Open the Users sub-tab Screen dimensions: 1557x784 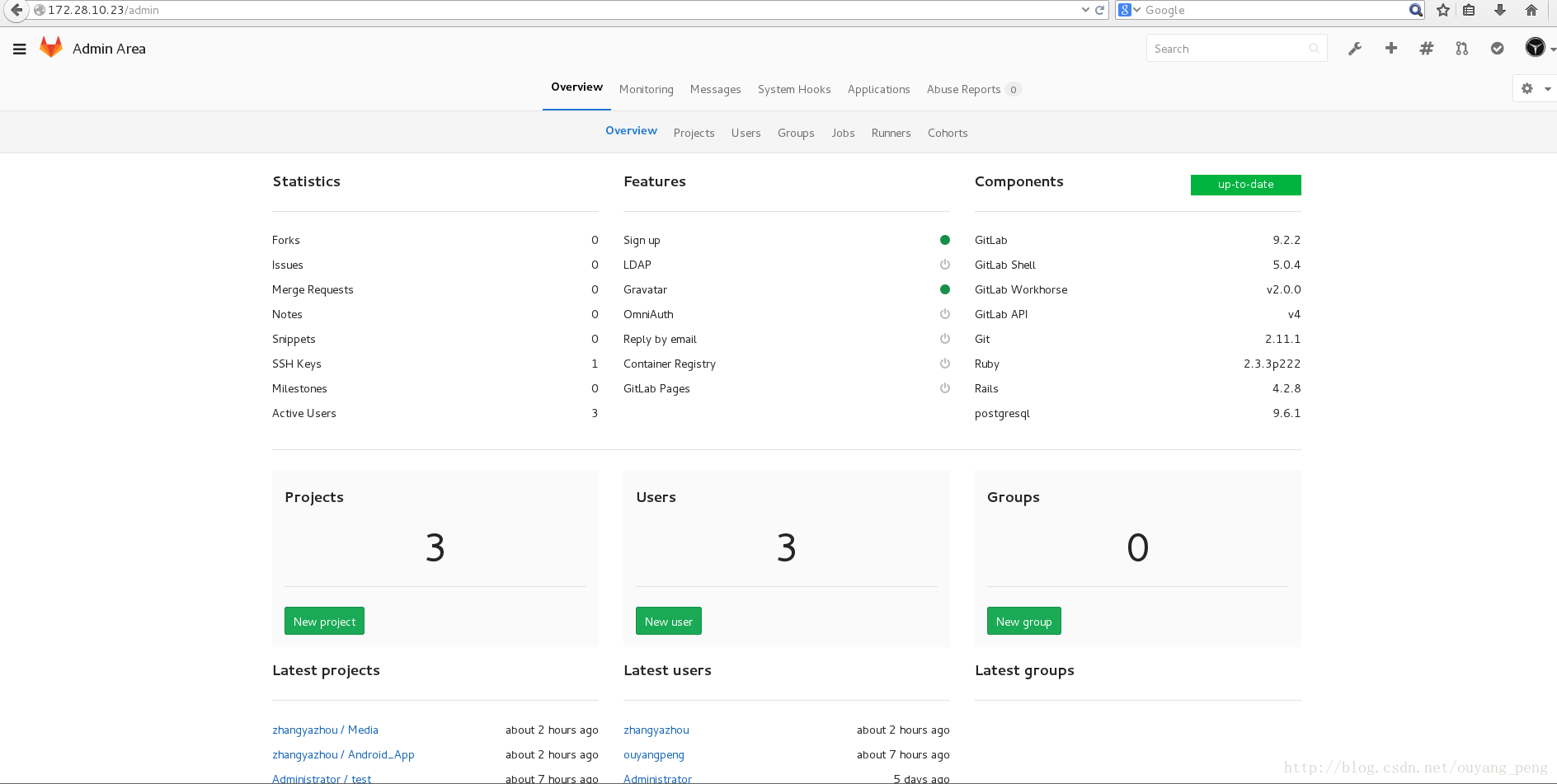746,133
